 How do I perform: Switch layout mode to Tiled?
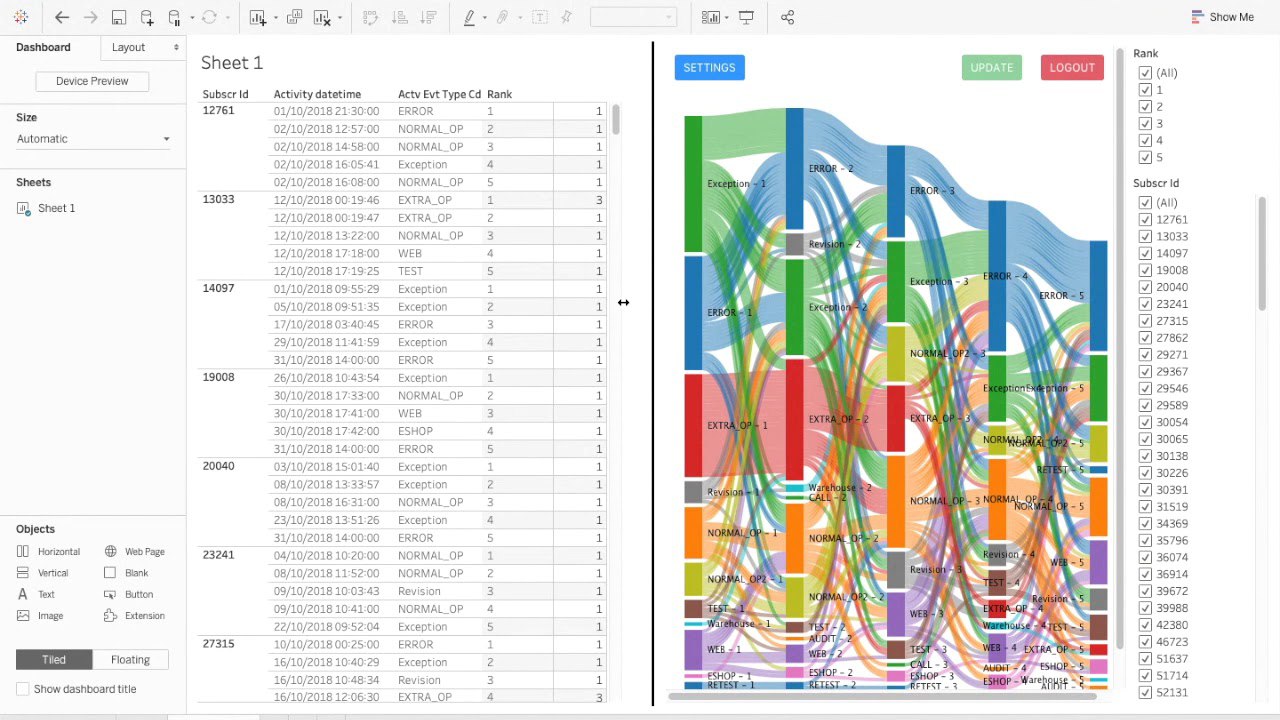[54, 660]
